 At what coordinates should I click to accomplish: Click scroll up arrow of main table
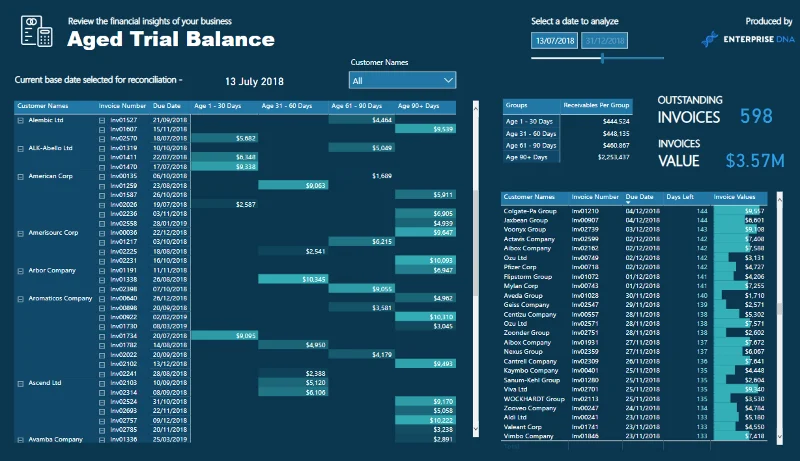476,108
